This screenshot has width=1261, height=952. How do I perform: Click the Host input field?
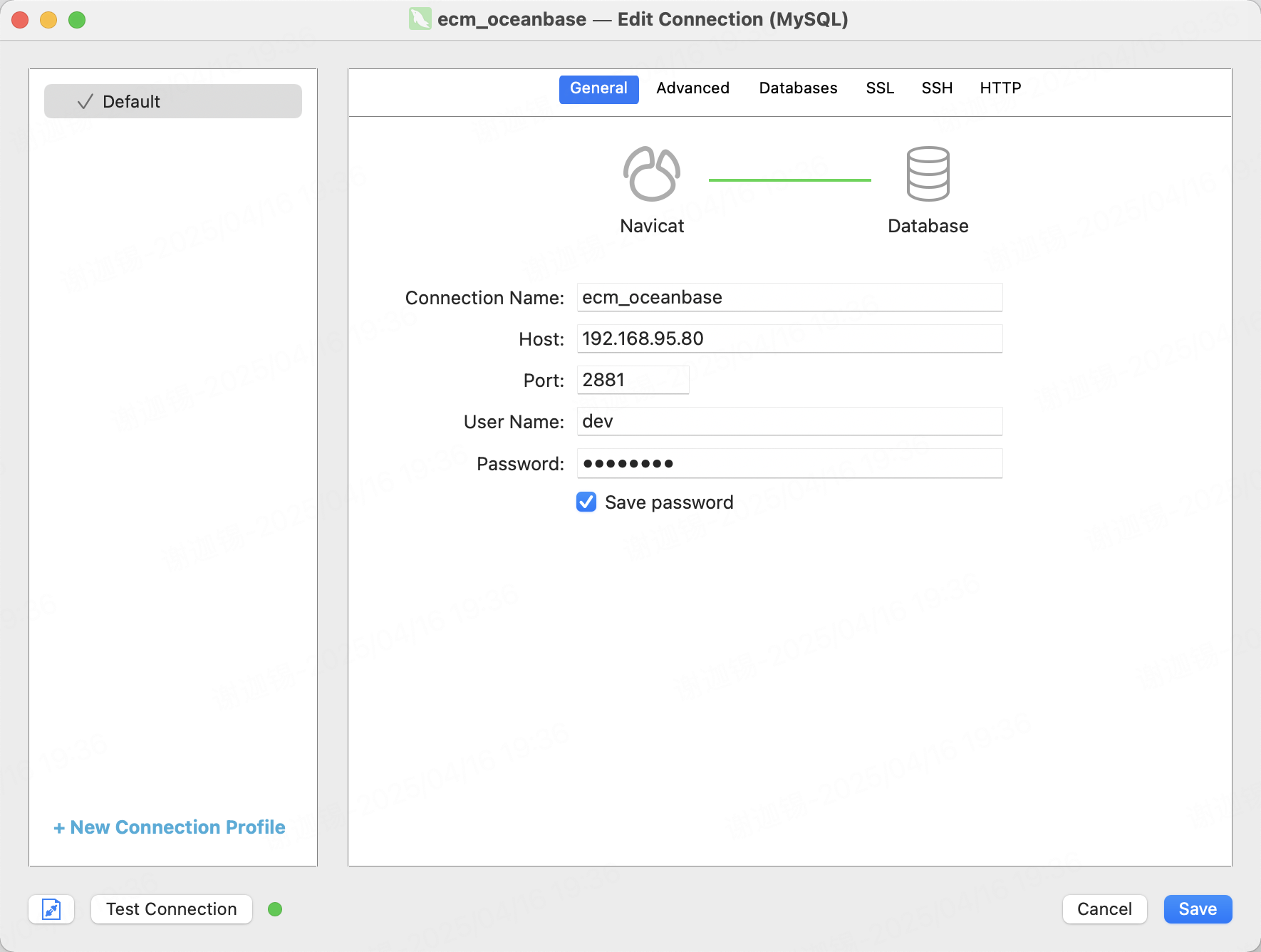pos(789,338)
